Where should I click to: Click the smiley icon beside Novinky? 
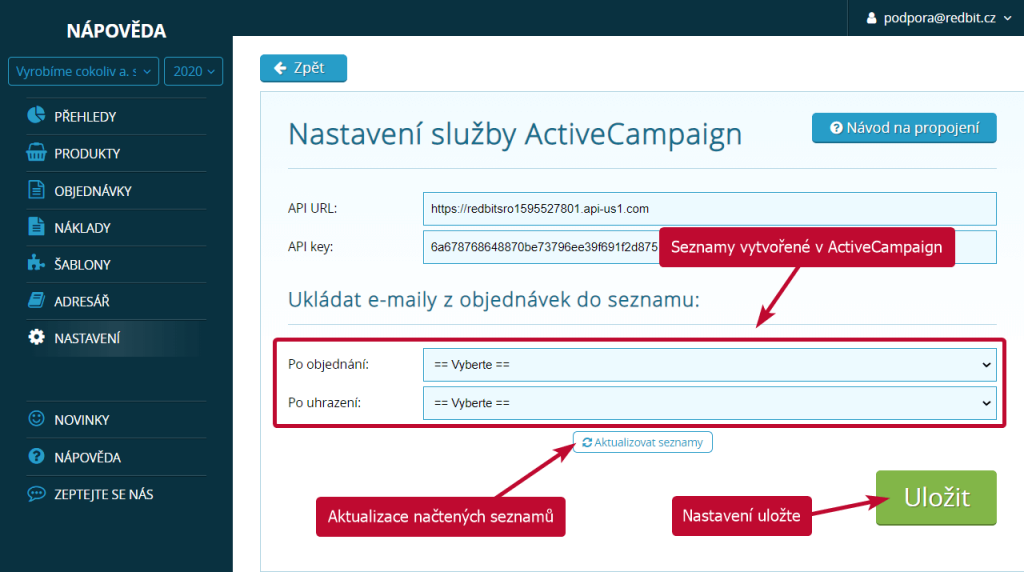pyautogui.click(x=37, y=419)
